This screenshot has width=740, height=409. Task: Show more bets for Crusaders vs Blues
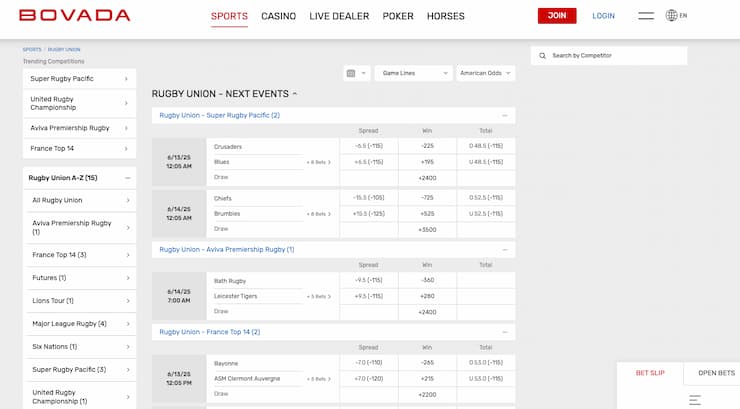(319, 162)
